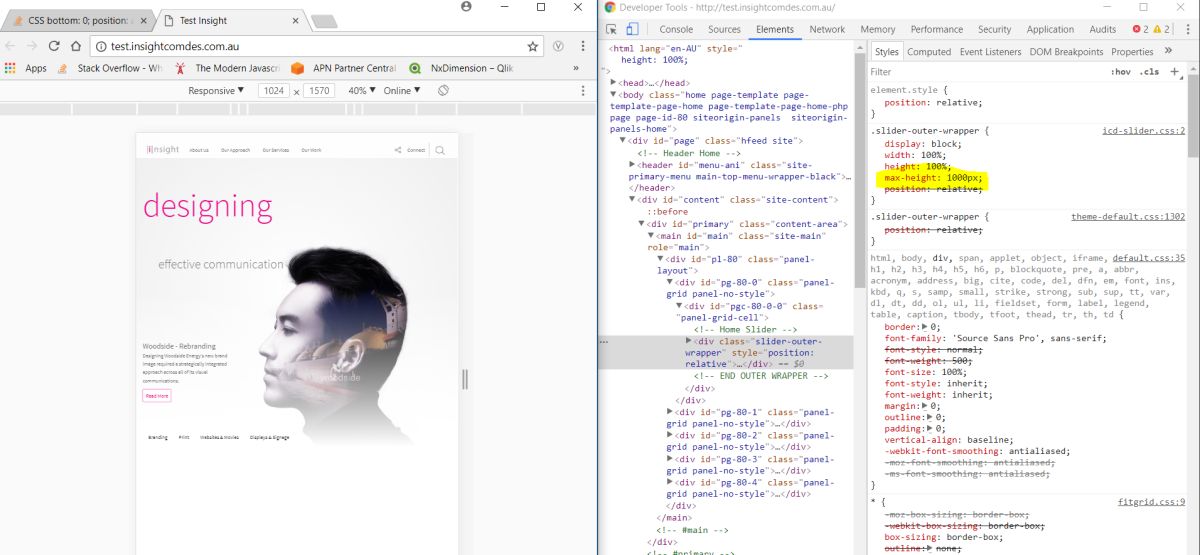Expand the pg-80-3 div node
Screen dimensions: 1200x555
point(671,459)
